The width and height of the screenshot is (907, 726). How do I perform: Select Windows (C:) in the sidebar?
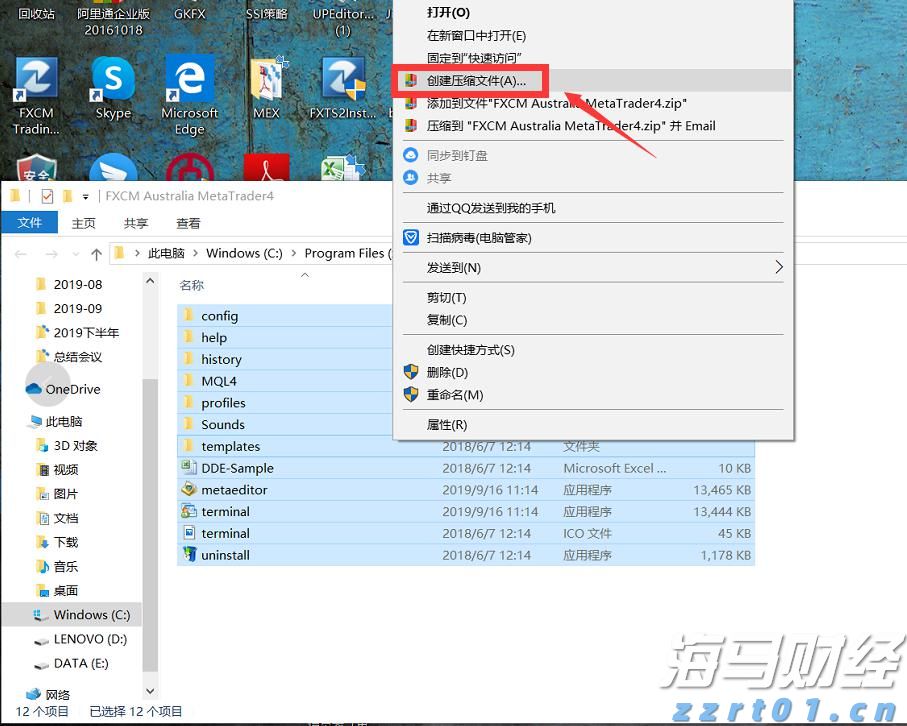pos(85,614)
